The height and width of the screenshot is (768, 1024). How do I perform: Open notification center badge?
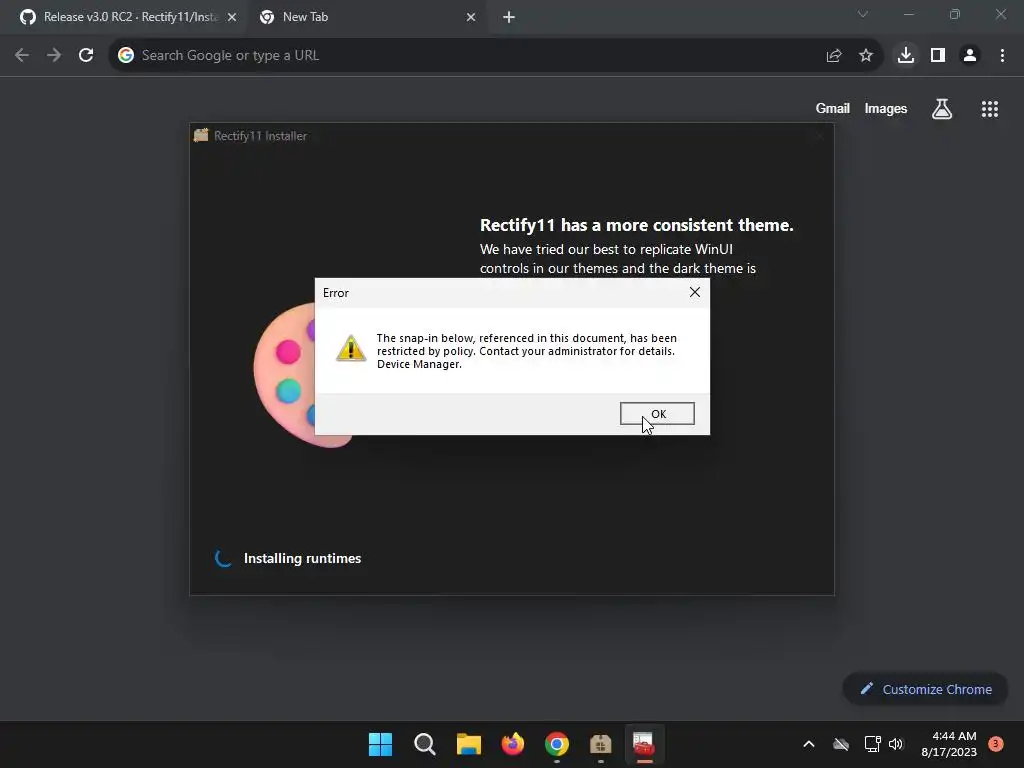[x=995, y=744]
